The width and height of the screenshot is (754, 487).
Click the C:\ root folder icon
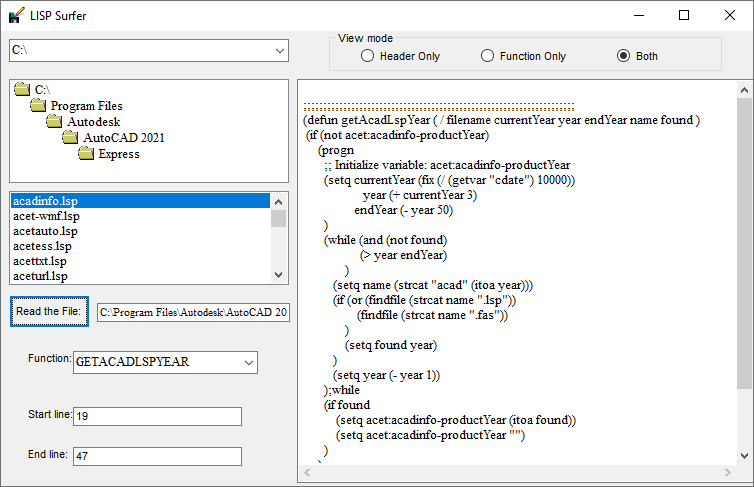pyautogui.click(x=22, y=89)
